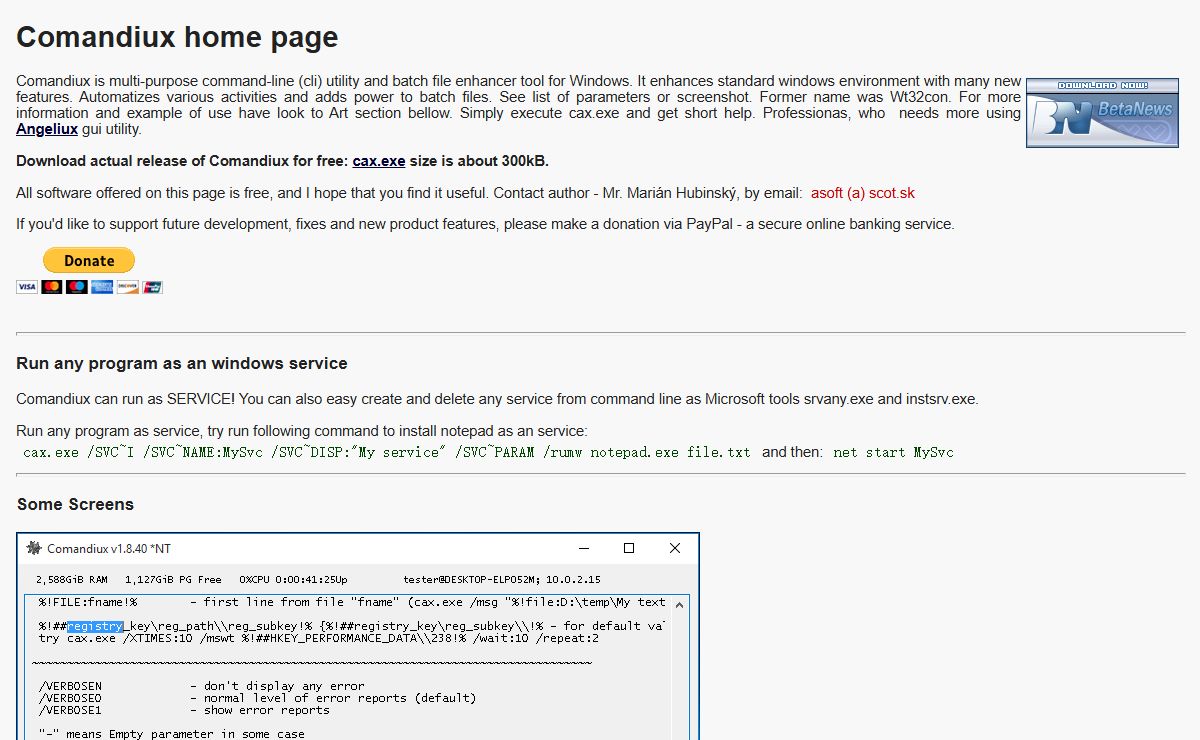Click the '2,588GiB RAM' status text in screenshot
The image size is (1200, 740).
(x=72, y=579)
